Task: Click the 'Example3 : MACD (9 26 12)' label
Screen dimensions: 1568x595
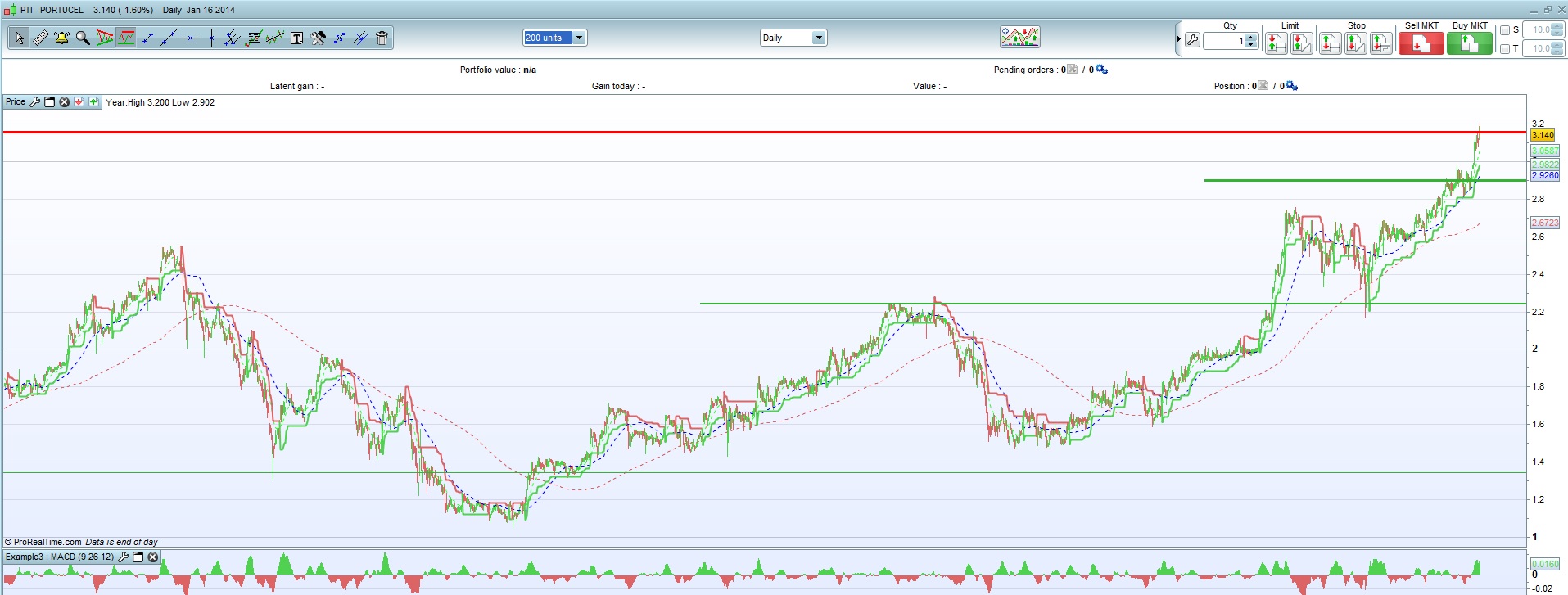Action: click(x=60, y=557)
